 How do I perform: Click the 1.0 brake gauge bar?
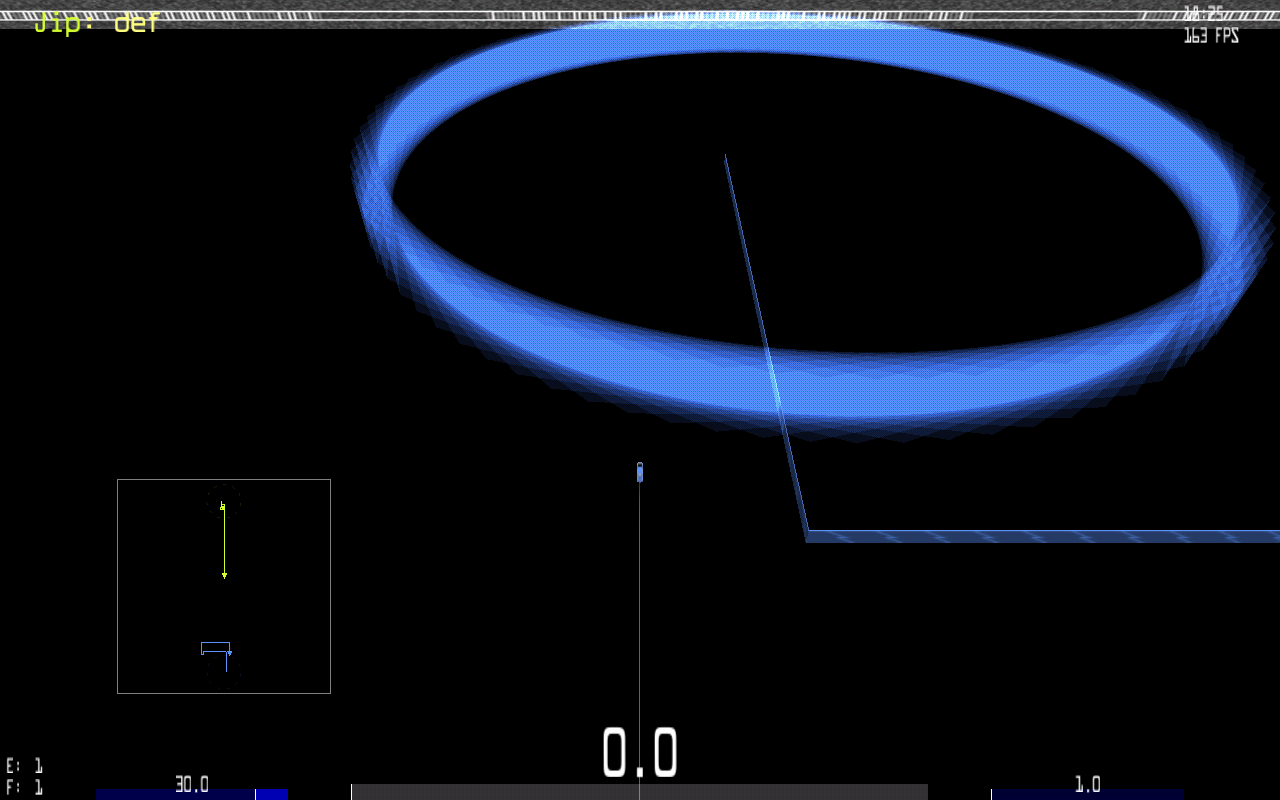pos(1087,794)
